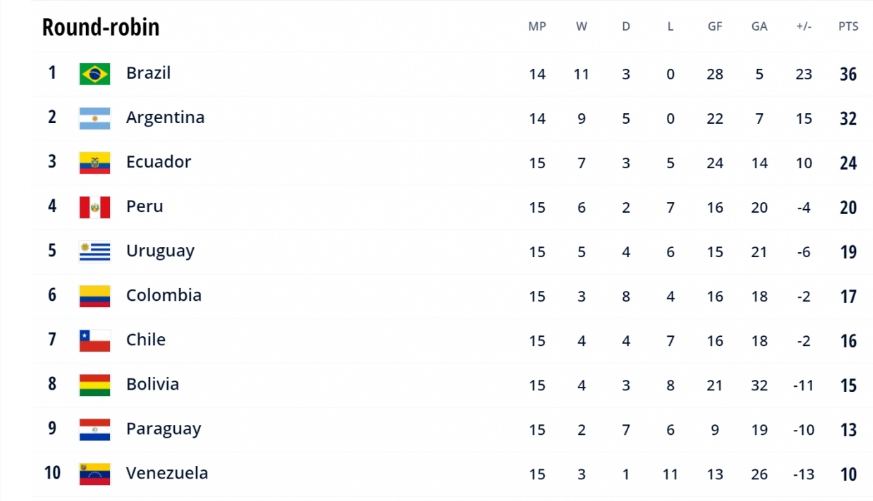Click the Paraguay flag icon
873x501 pixels.
tap(95, 430)
